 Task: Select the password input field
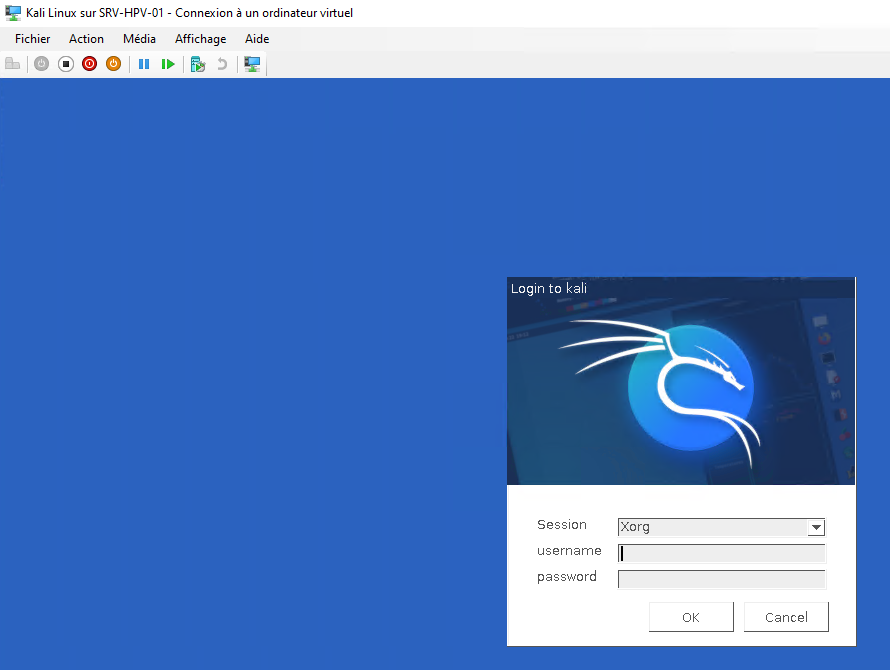[x=721, y=579]
